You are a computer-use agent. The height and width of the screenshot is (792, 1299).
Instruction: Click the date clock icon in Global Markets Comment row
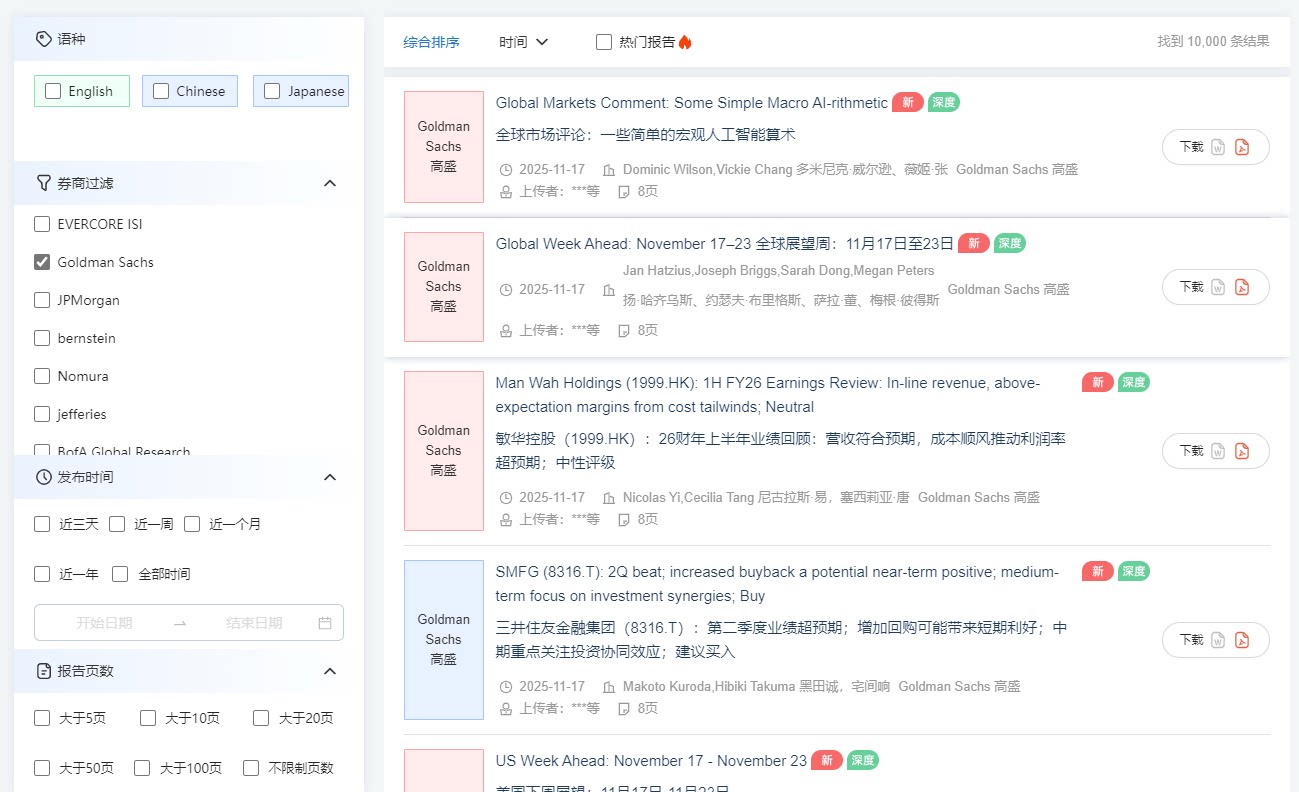[x=506, y=170]
